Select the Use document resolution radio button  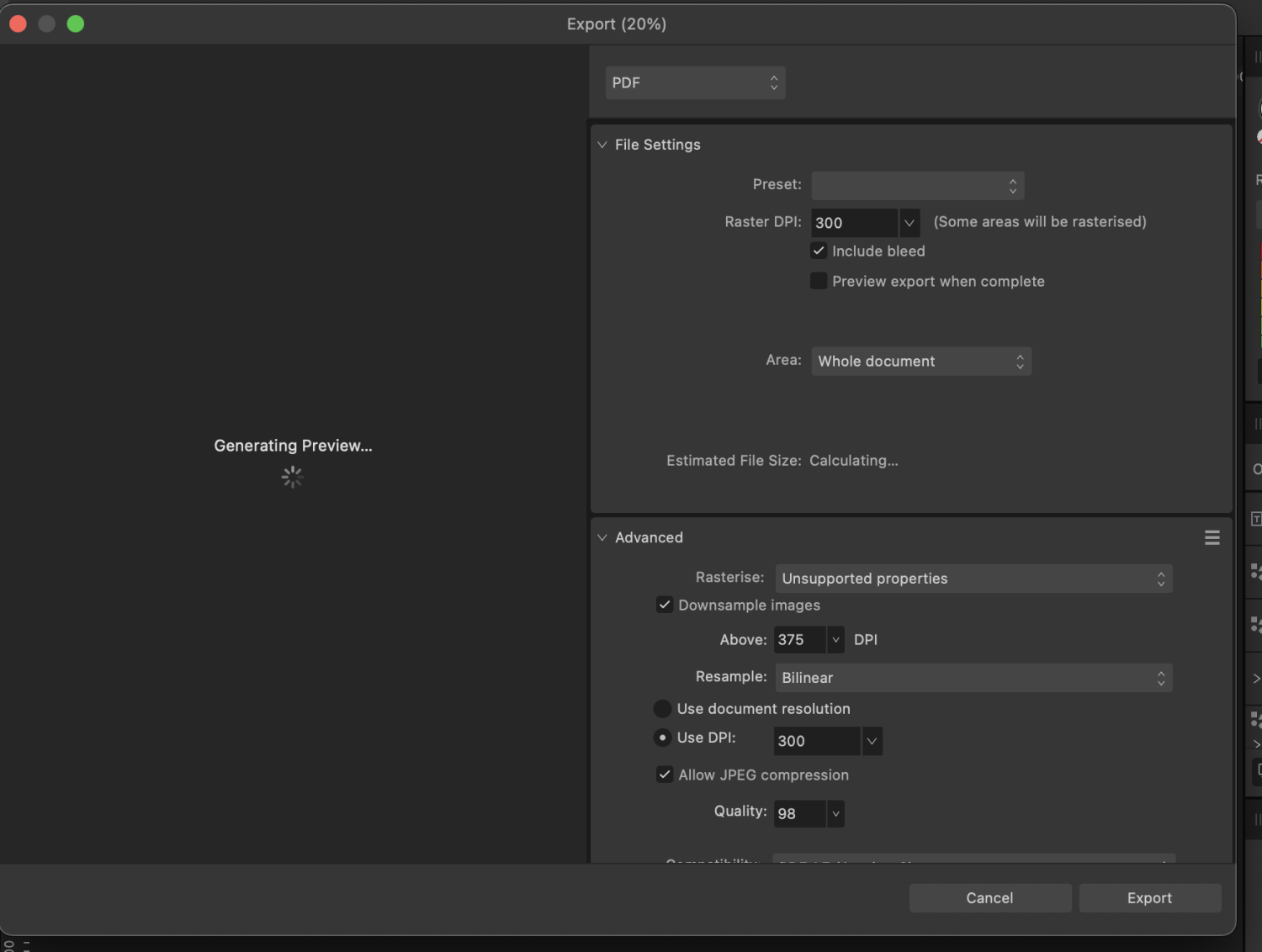[663, 708]
